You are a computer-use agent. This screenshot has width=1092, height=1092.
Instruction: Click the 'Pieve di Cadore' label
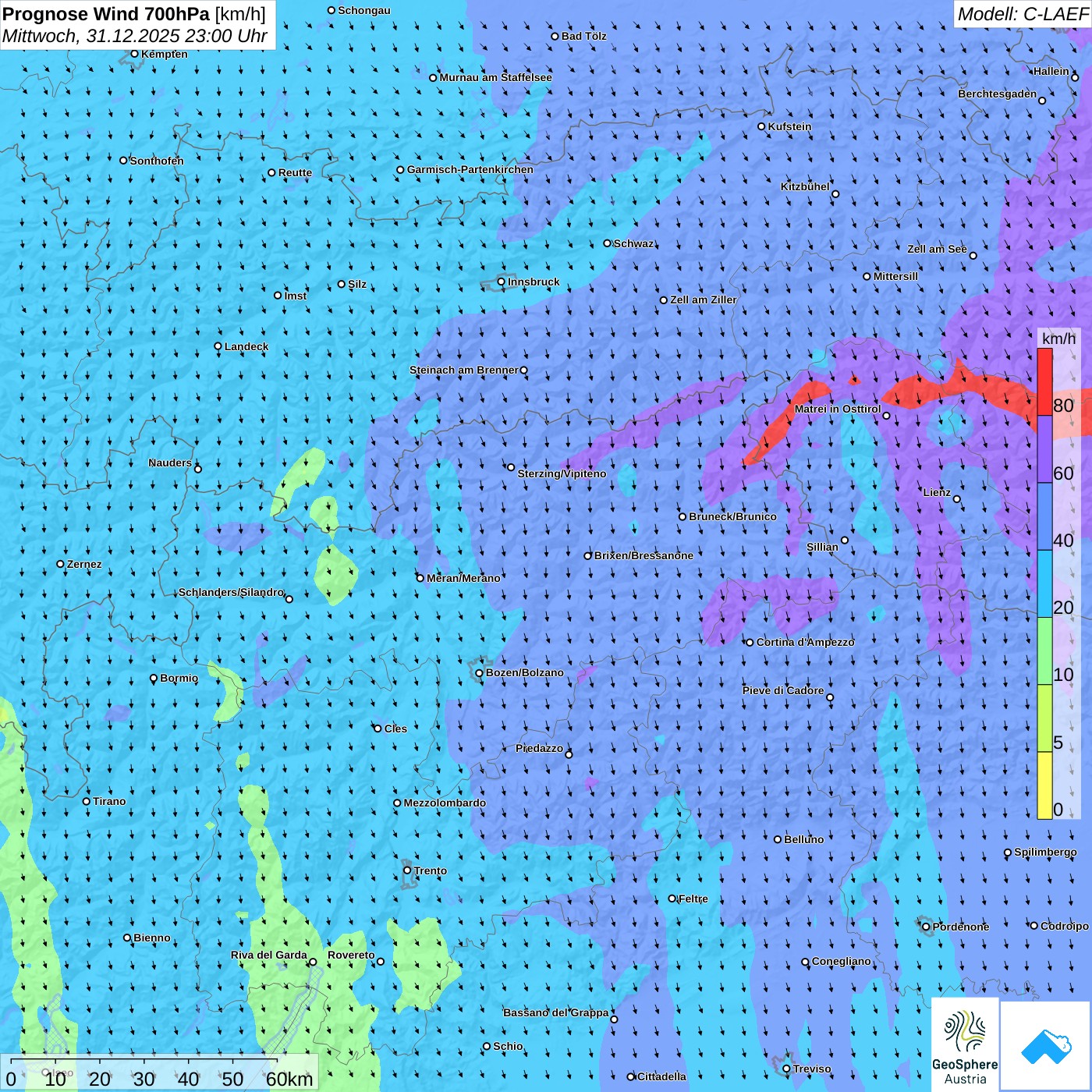[x=783, y=690]
